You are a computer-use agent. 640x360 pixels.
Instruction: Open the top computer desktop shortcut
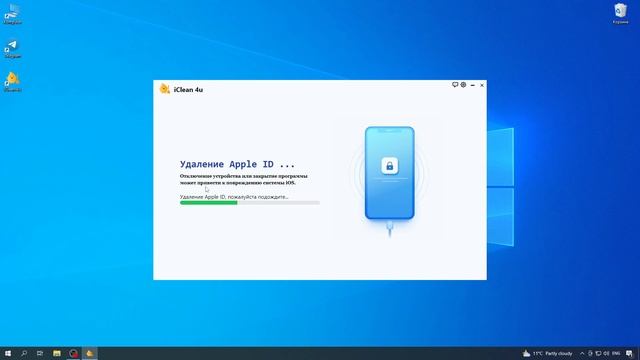[x=12, y=14]
